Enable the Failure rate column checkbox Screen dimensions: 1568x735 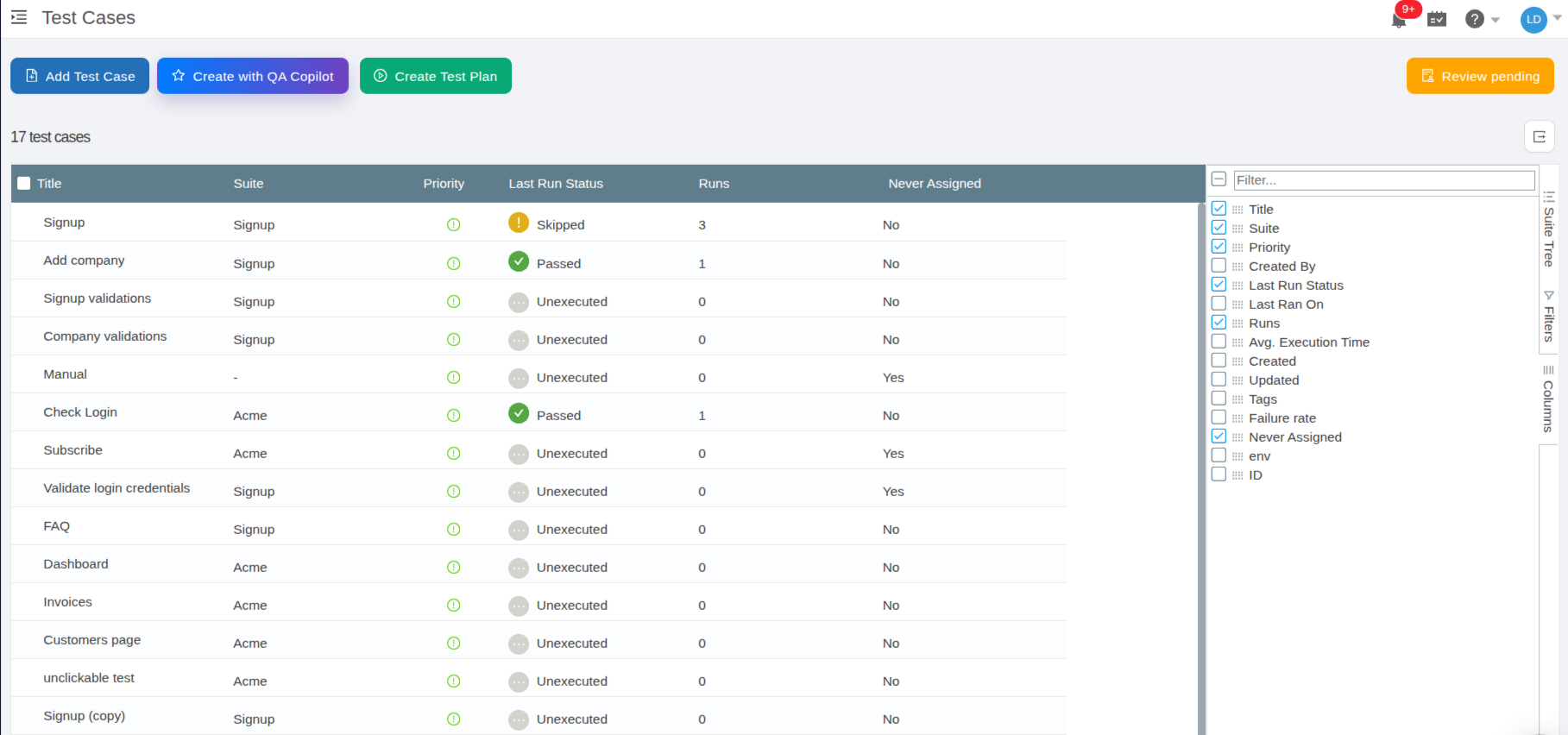pyautogui.click(x=1219, y=418)
